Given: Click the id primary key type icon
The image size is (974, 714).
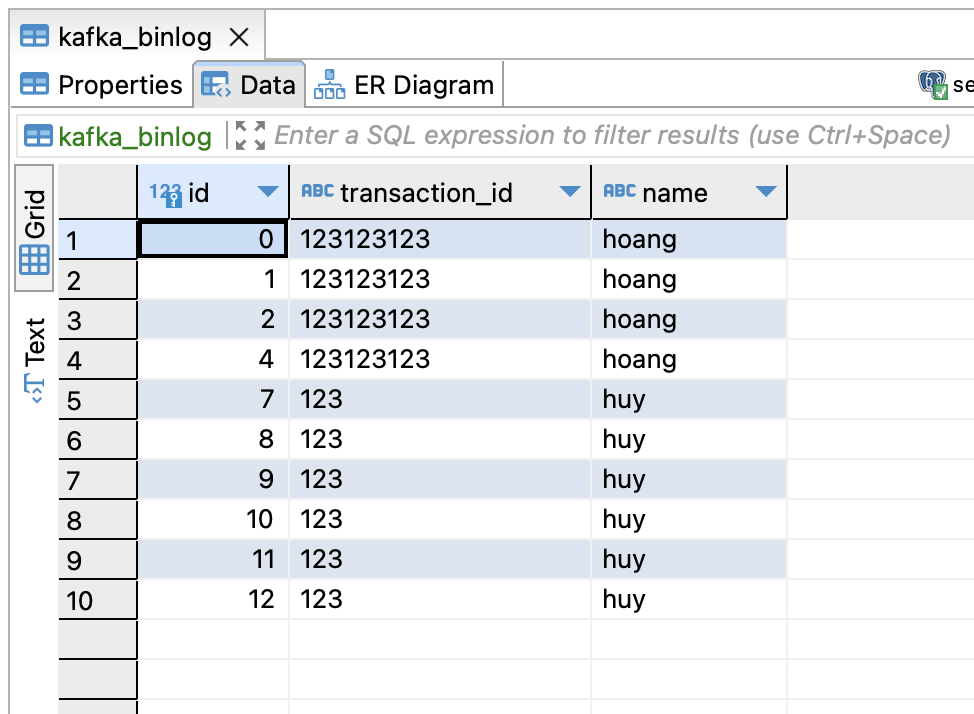Looking at the screenshot, I should click(166, 194).
